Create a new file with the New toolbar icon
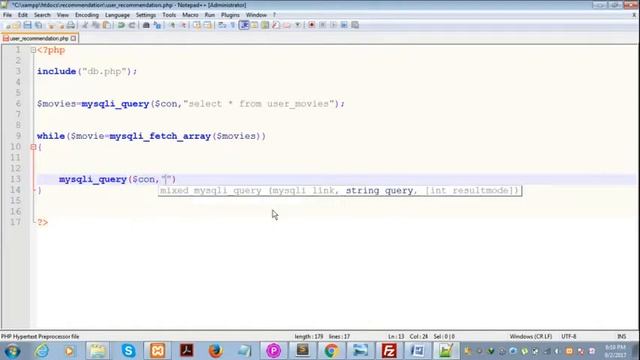 pyautogui.click(x=7, y=25)
